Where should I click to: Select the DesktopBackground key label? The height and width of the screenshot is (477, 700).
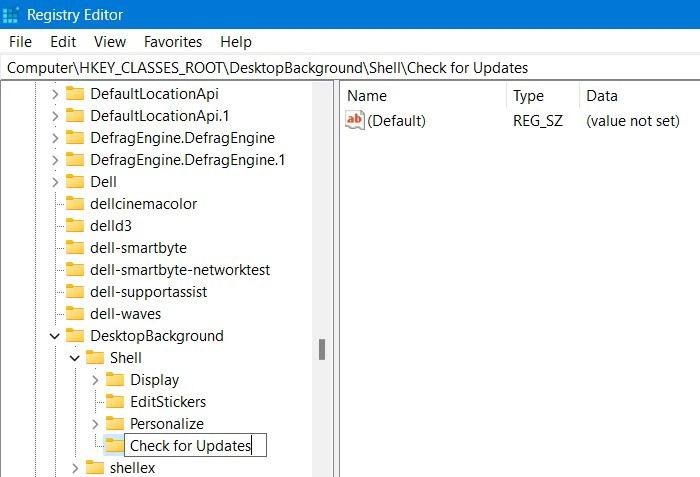[x=157, y=336]
